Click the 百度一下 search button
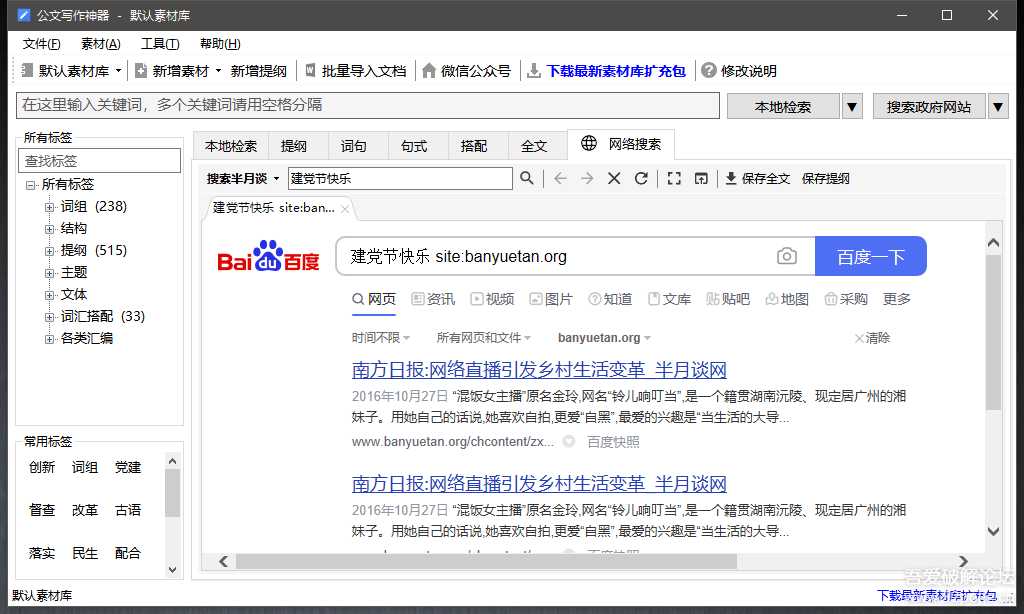The width and height of the screenshot is (1024, 614). click(870, 256)
